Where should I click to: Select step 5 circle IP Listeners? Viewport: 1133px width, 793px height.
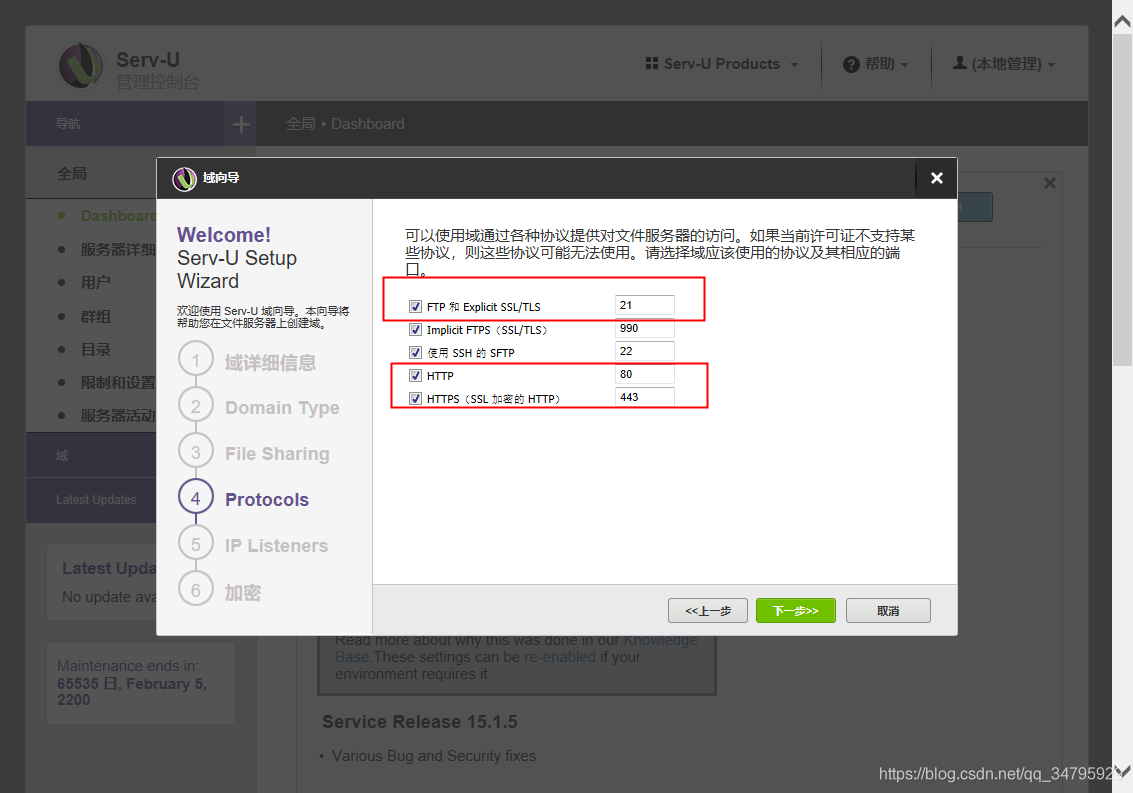tap(196, 544)
